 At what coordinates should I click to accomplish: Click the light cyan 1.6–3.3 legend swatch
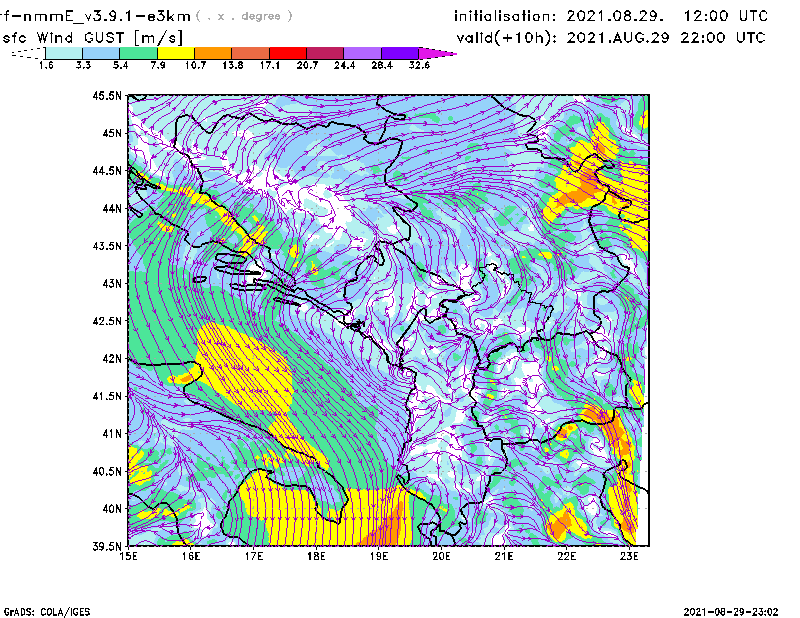(x=64, y=53)
